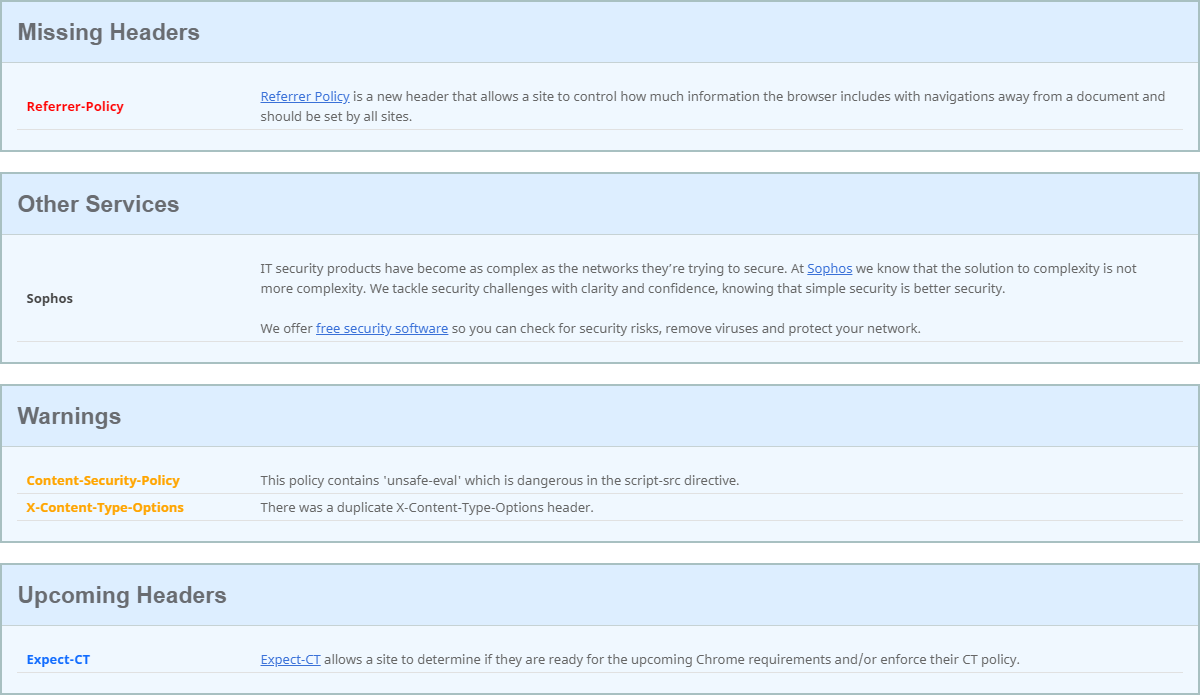Open the Expect-CT documentation link

tap(290, 659)
